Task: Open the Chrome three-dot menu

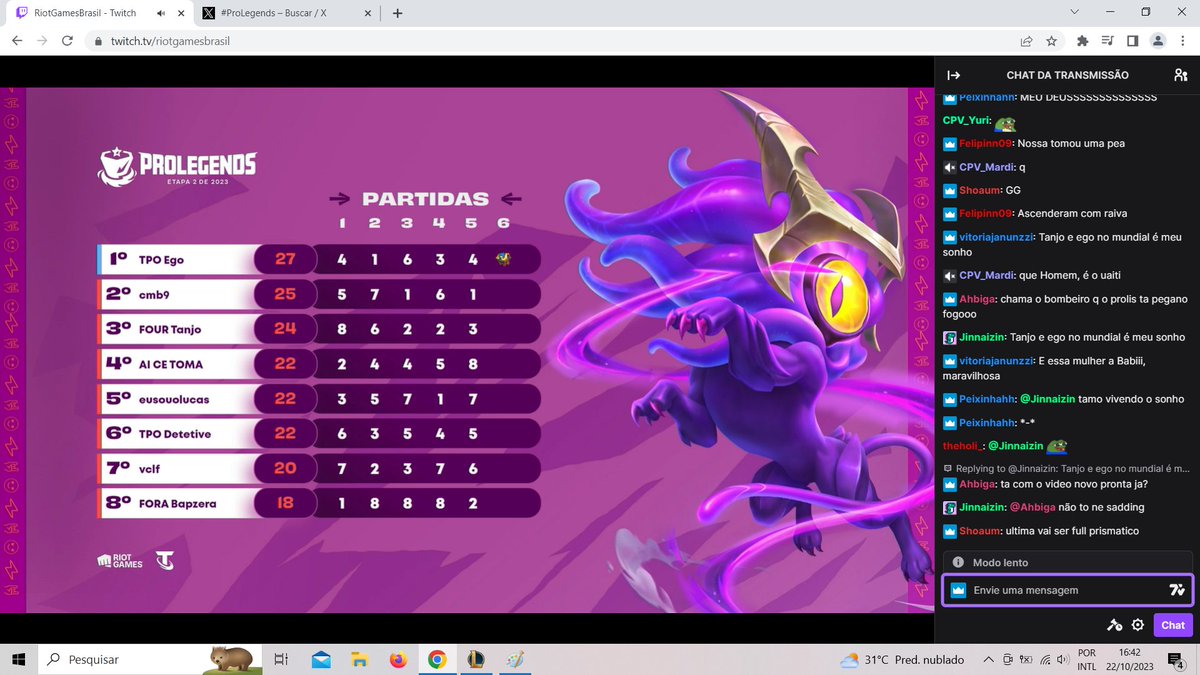Action: [1183, 41]
